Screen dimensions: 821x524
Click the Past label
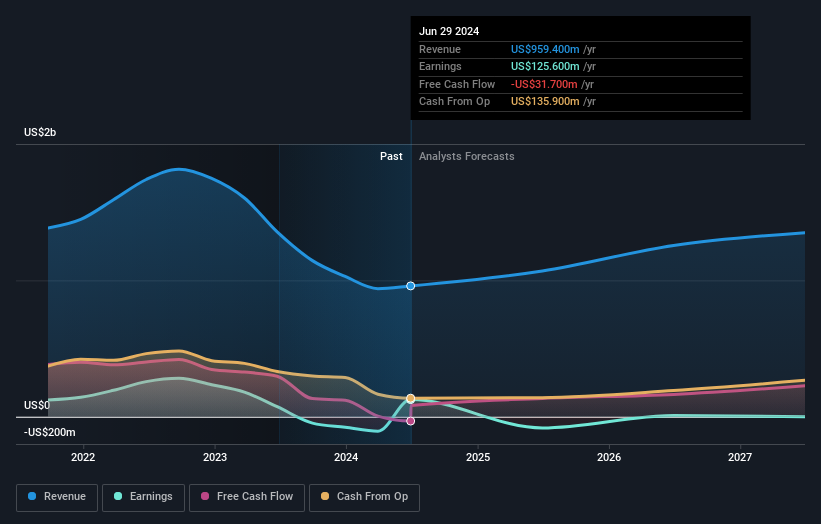click(x=391, y=156)
